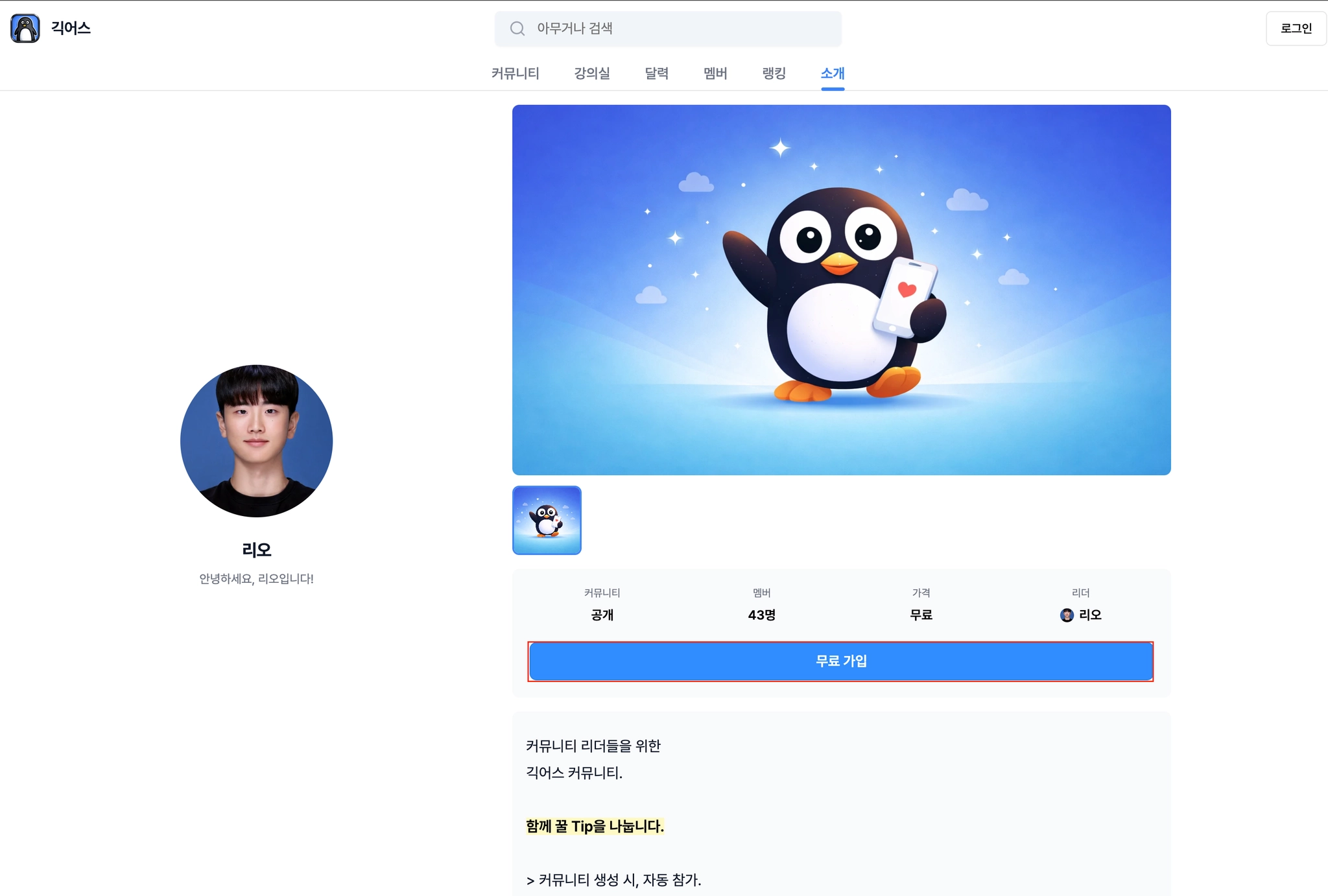
Task: Select the penguin thumbnail below the banner
Action: pyautogui.click(x=547, y=520)
